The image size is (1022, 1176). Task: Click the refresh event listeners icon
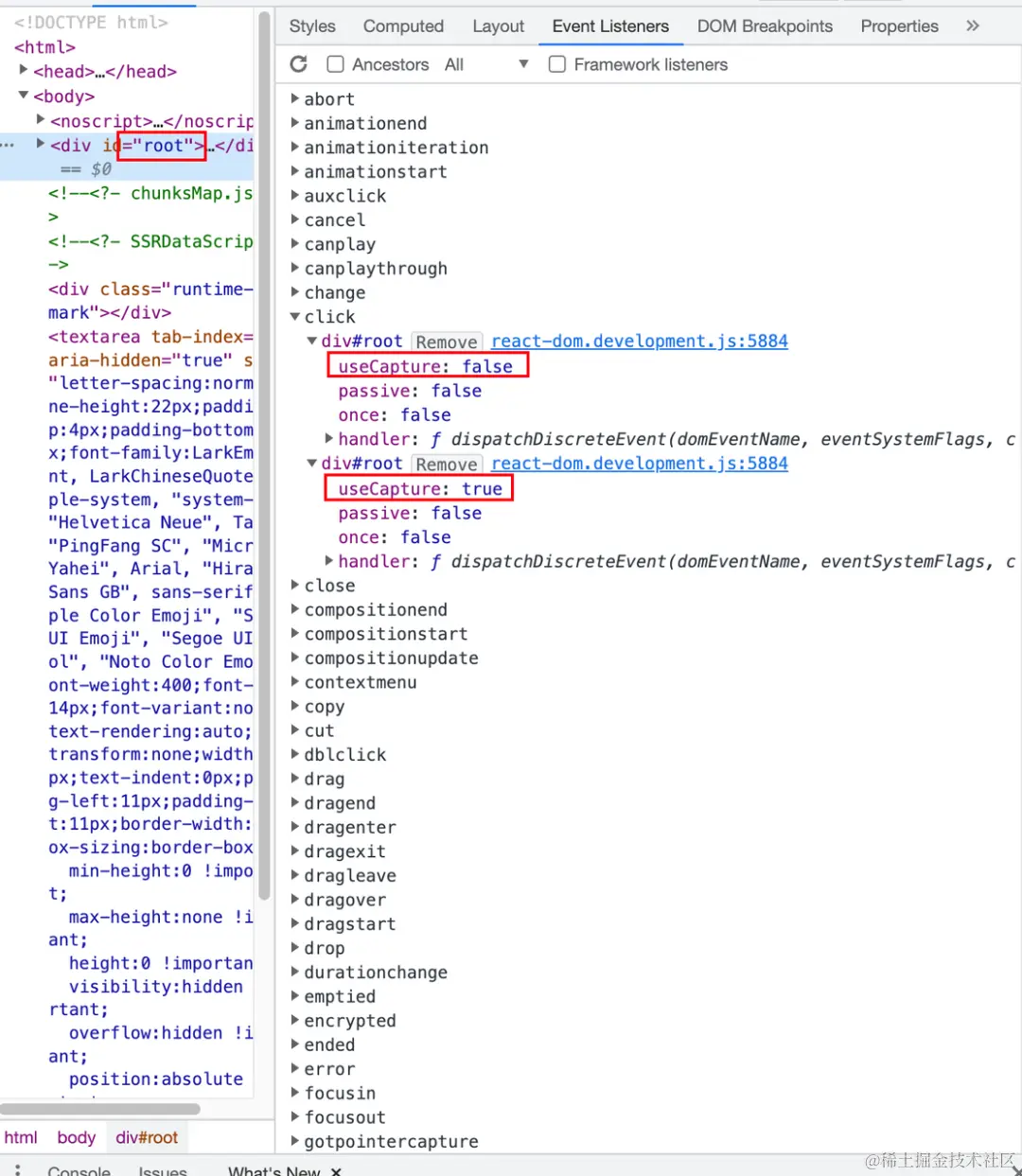299,63
